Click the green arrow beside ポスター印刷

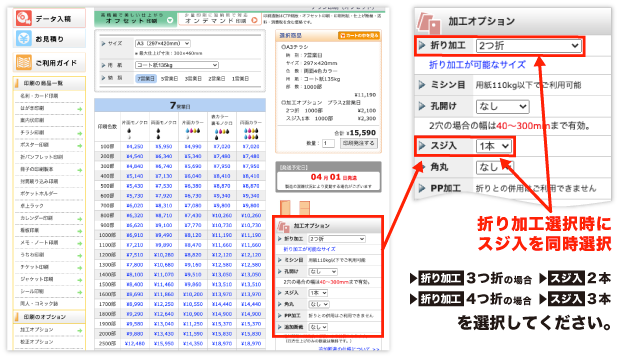click(80, 145)
